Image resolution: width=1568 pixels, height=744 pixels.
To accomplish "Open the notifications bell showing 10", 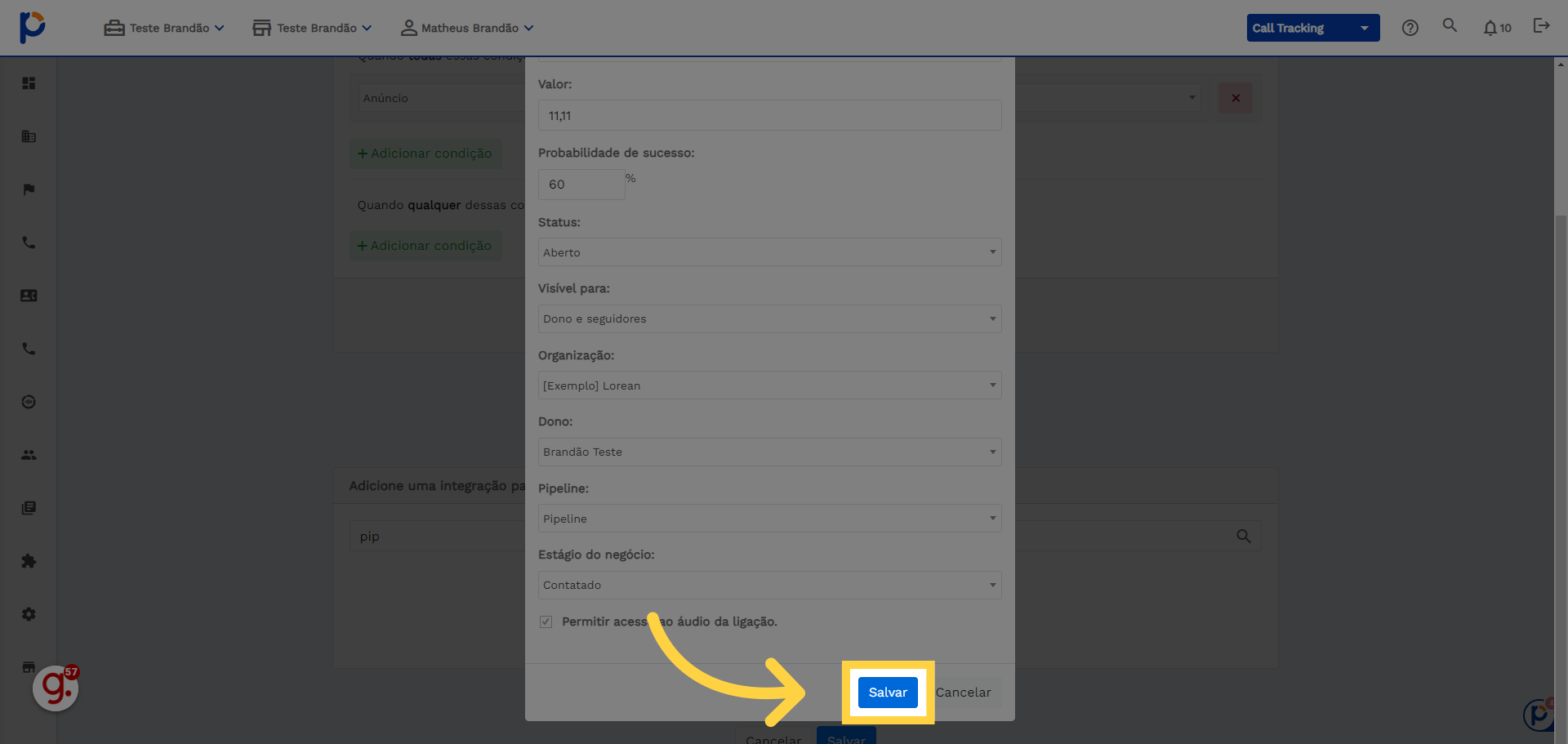I will pos(1497,28).
